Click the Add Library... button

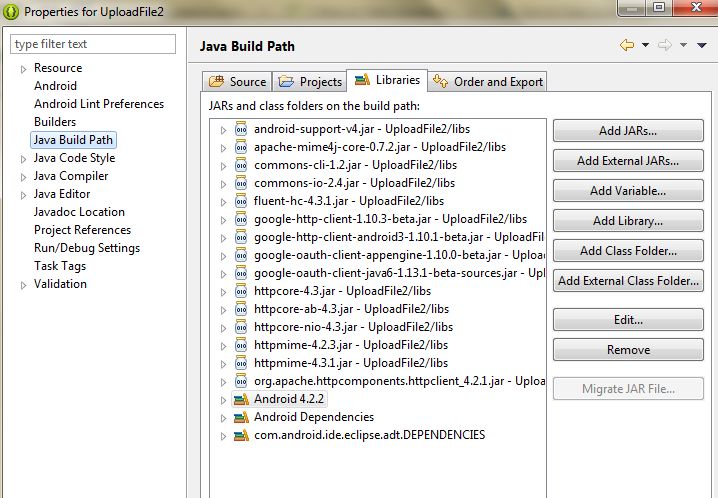(628, 221)
